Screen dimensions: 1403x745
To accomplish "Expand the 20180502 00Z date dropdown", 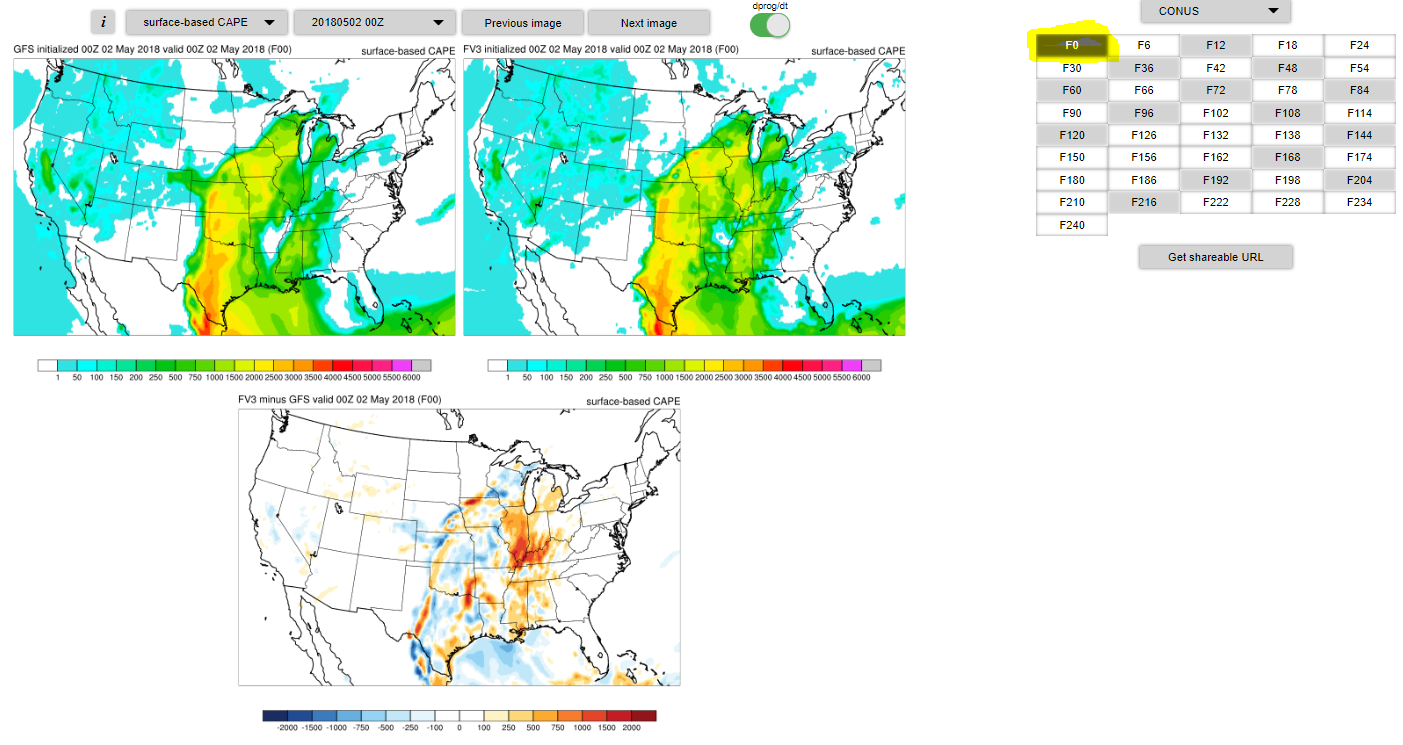I will click(x=375, y=22).
